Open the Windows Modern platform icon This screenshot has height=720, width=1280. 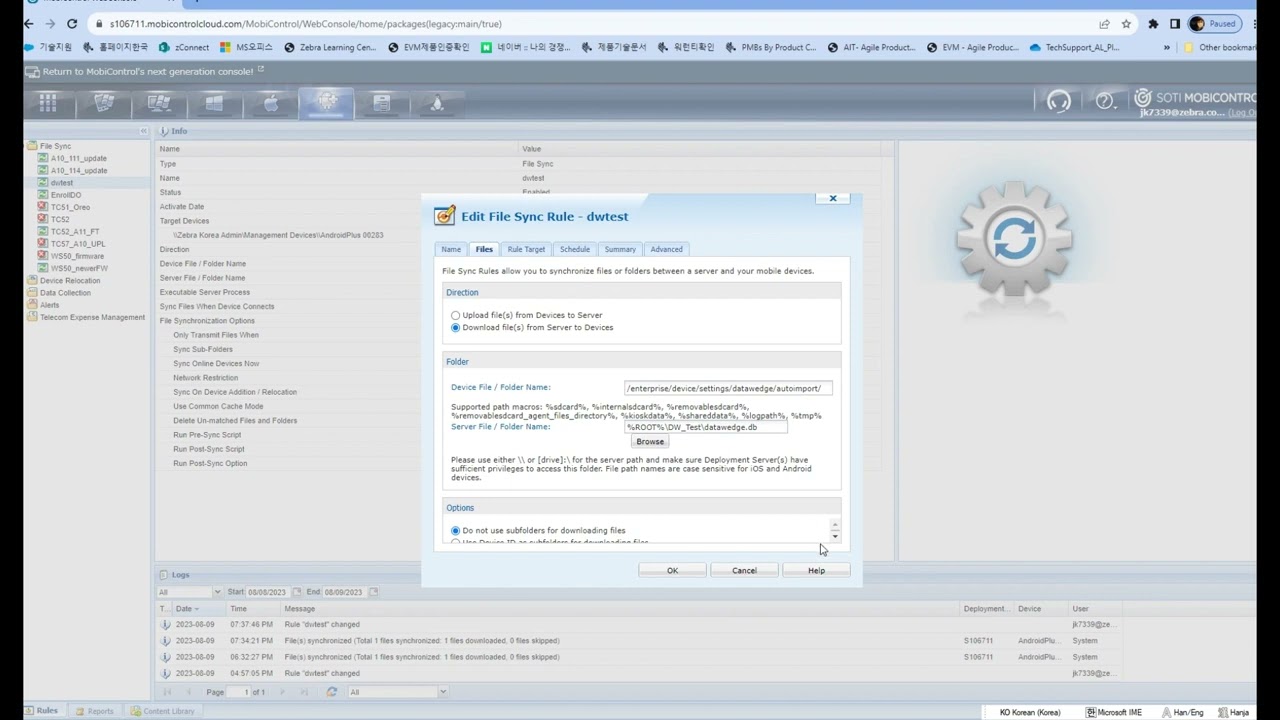[214, 102]
